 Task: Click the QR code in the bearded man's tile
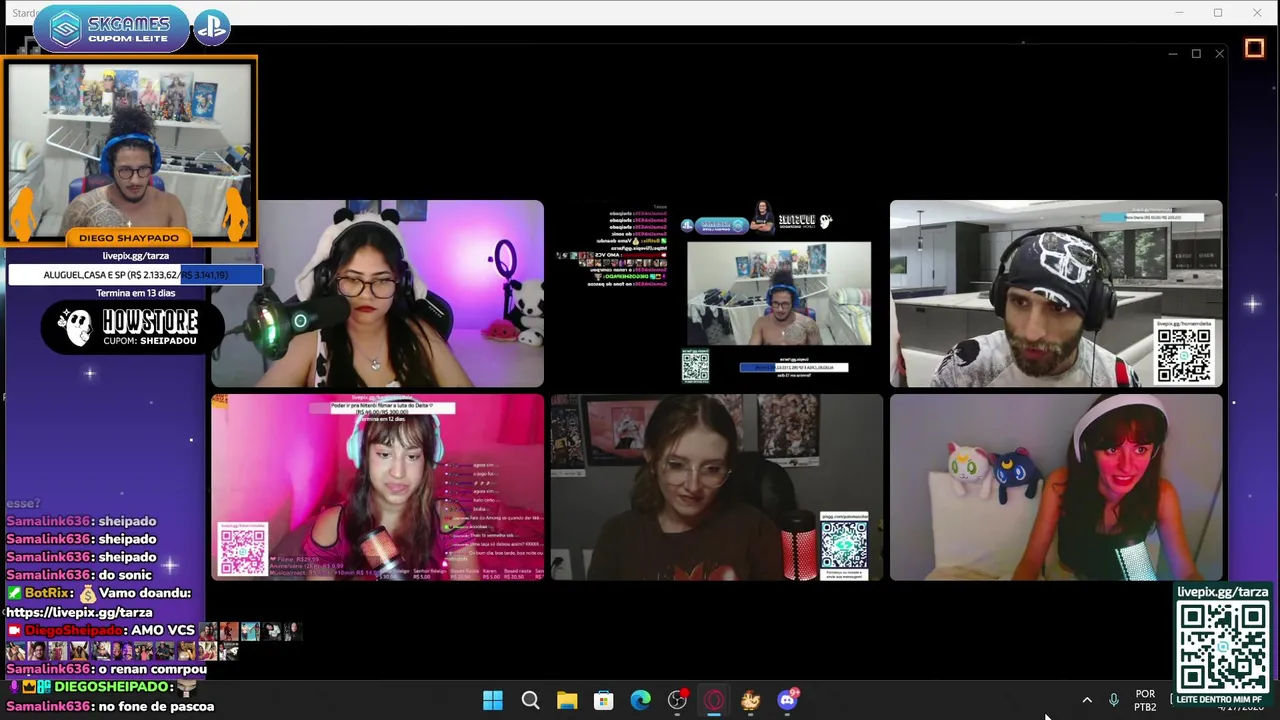pyautogui.click(x=1184, y=355)
